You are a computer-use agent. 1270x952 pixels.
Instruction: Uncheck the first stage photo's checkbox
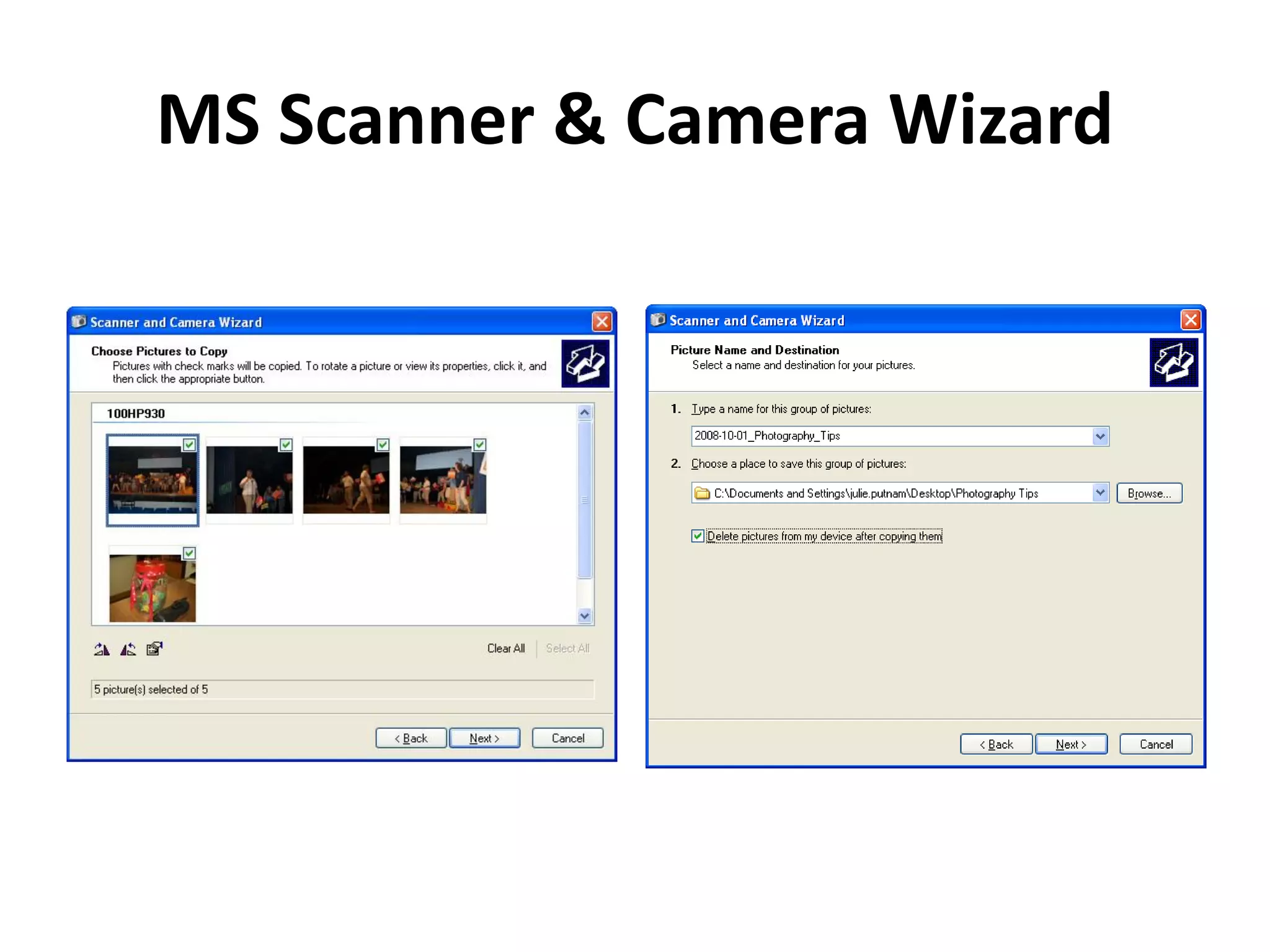click(x=189, y=444)
